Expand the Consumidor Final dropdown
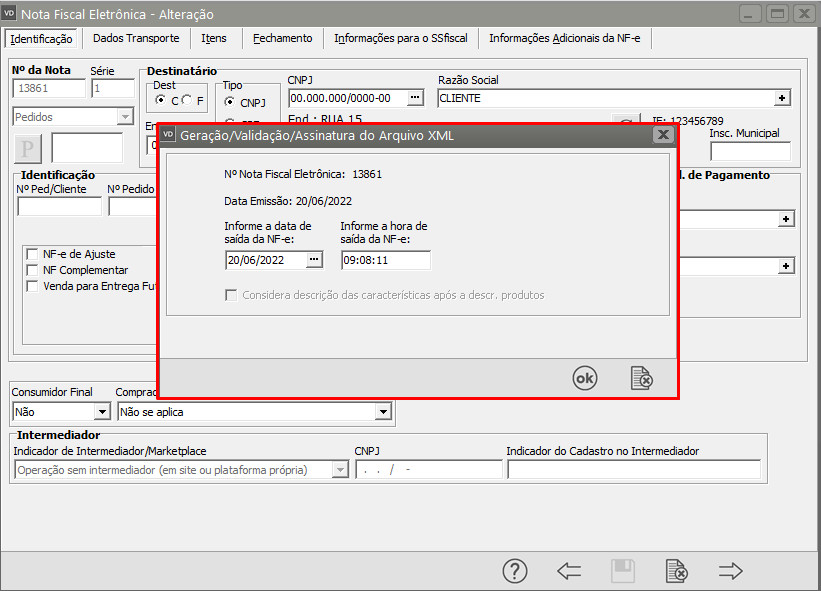Viewport: 821px width, 591px height. 101,411
